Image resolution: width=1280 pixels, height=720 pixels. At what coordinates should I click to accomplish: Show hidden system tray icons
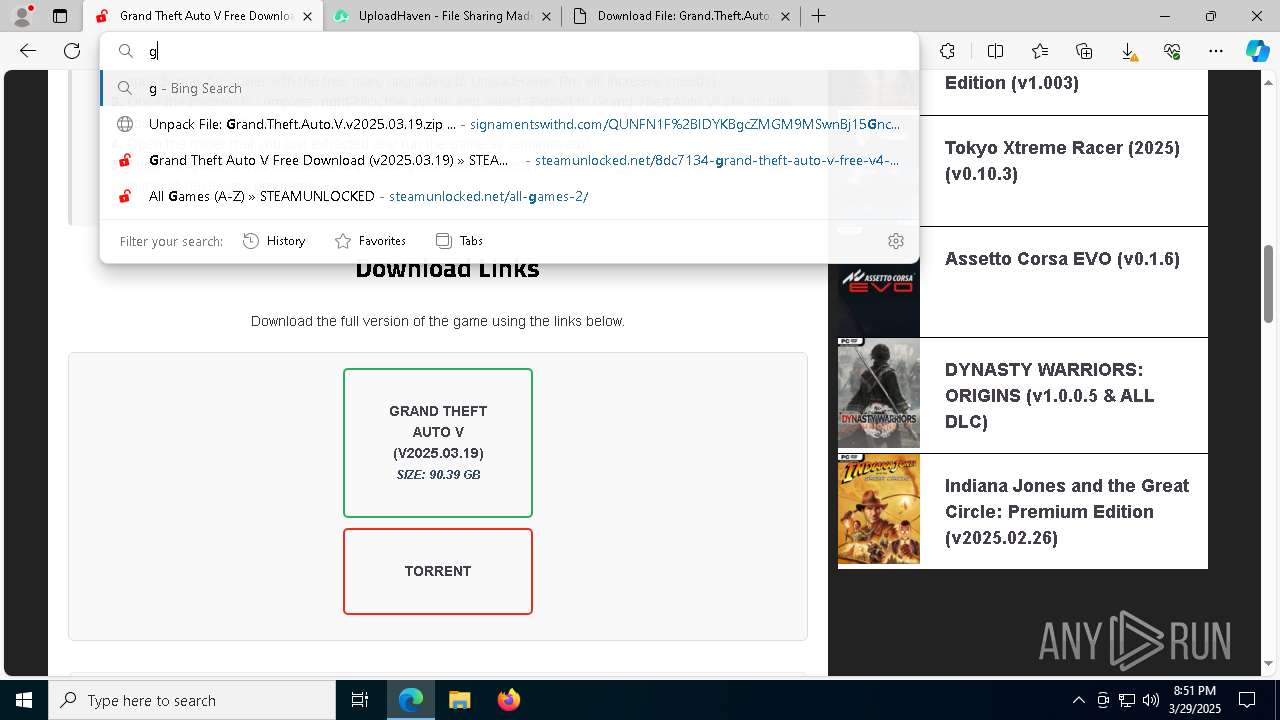1078,700
